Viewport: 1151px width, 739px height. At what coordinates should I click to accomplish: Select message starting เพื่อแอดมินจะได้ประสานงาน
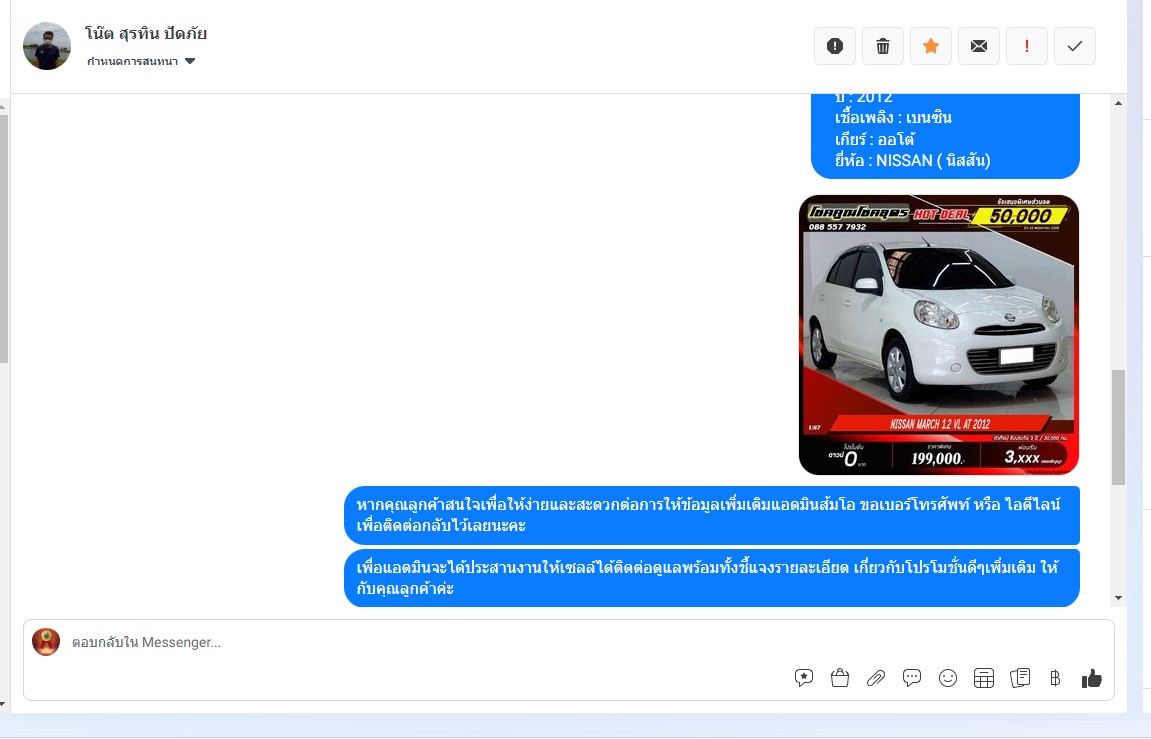click(x=711, y=578)
